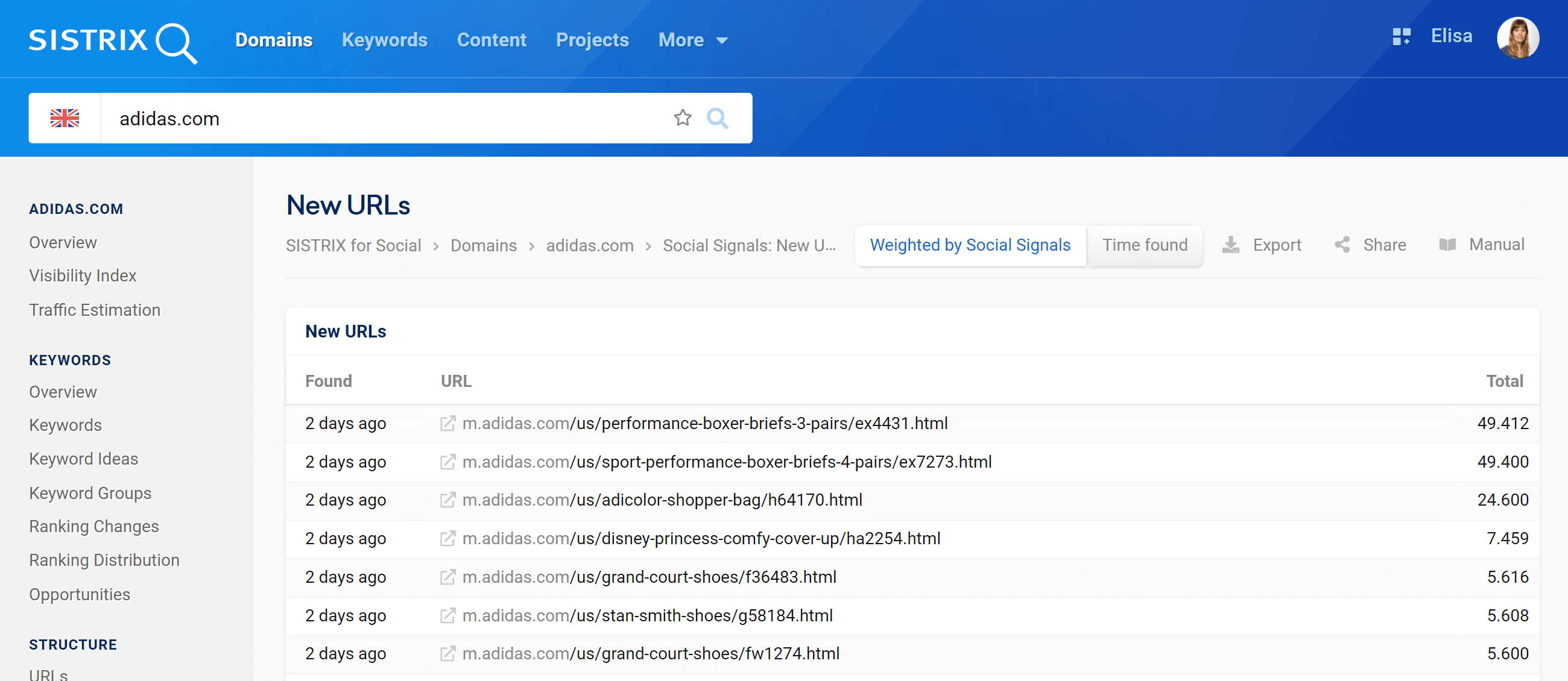Go to adidas.com breadcrumb link
1568x681 pixels.
[x=590, y=246]
